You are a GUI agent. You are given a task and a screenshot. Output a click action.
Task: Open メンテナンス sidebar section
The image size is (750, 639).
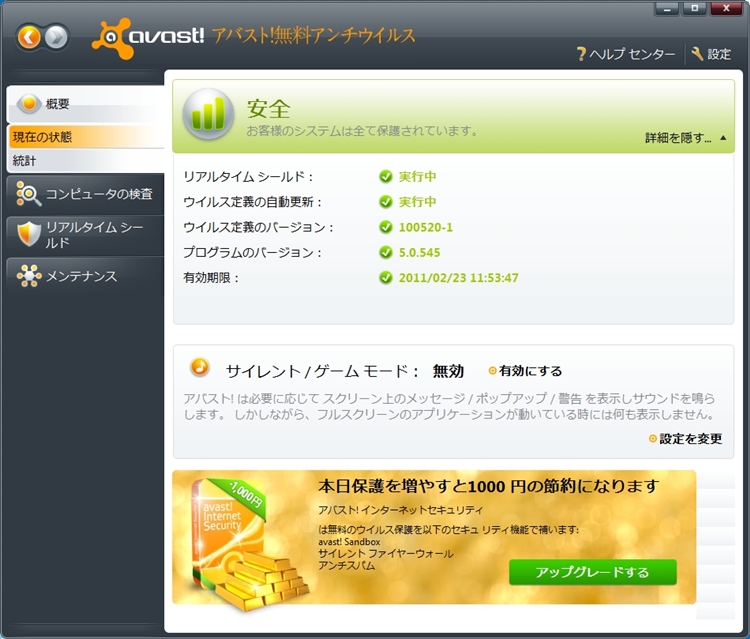tap(86, 276)
